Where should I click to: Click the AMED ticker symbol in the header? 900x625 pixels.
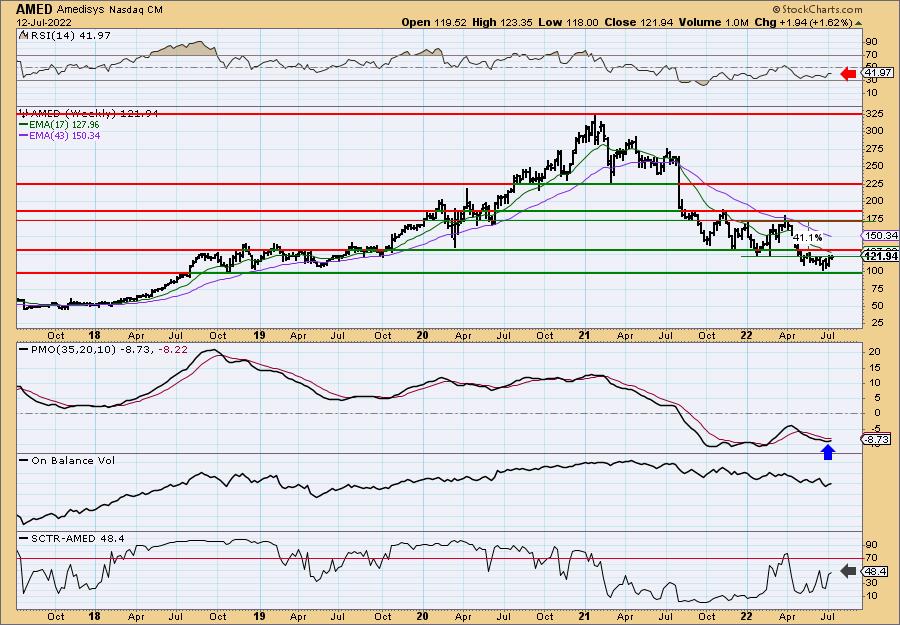point(34,9)
